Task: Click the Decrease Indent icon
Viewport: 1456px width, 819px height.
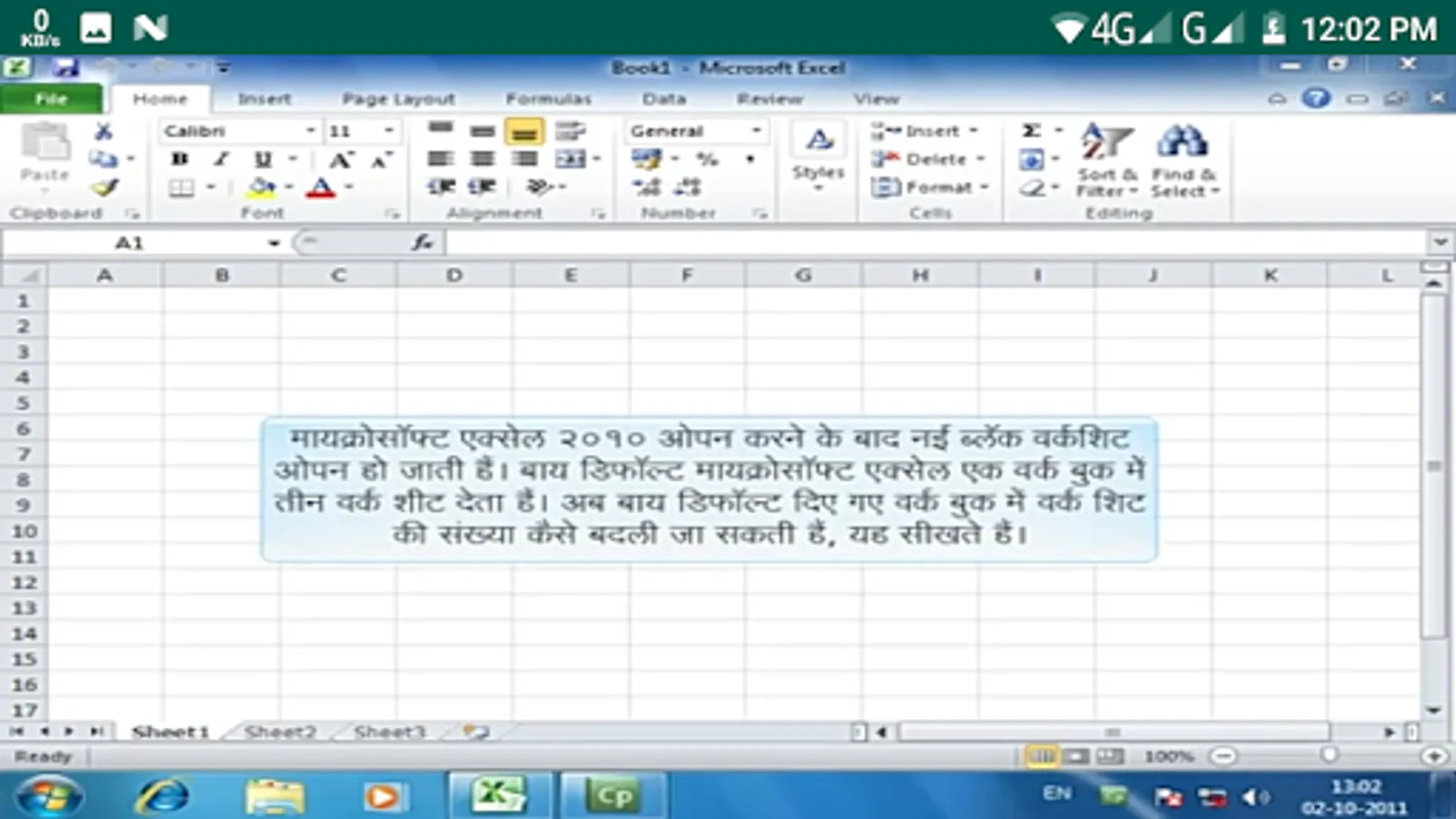Action: [441, 187]
